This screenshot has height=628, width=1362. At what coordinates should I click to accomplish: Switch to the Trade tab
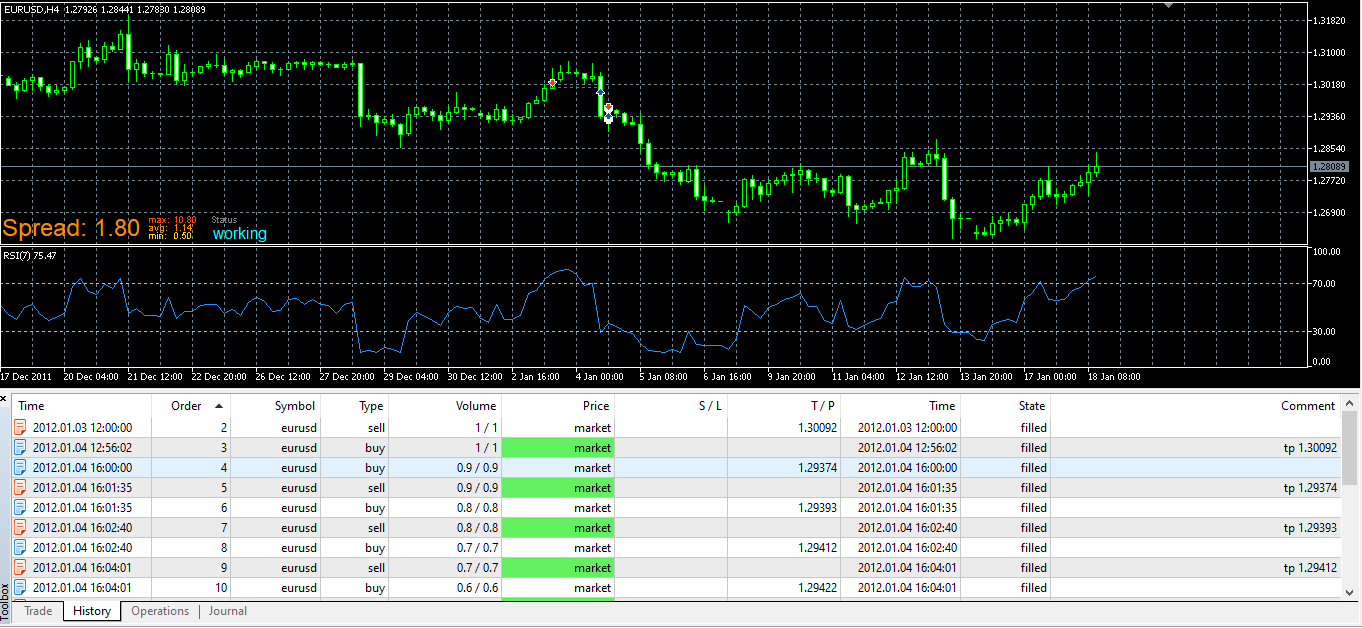[38, 611]
